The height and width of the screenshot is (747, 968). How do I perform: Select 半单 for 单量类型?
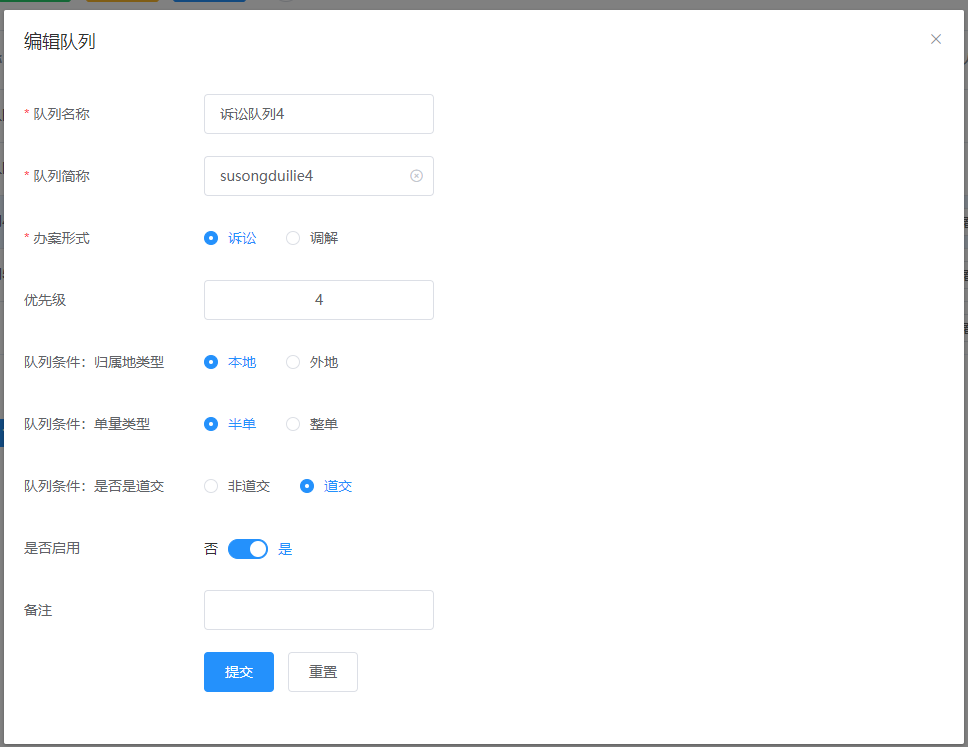click(x=230, y=424)
